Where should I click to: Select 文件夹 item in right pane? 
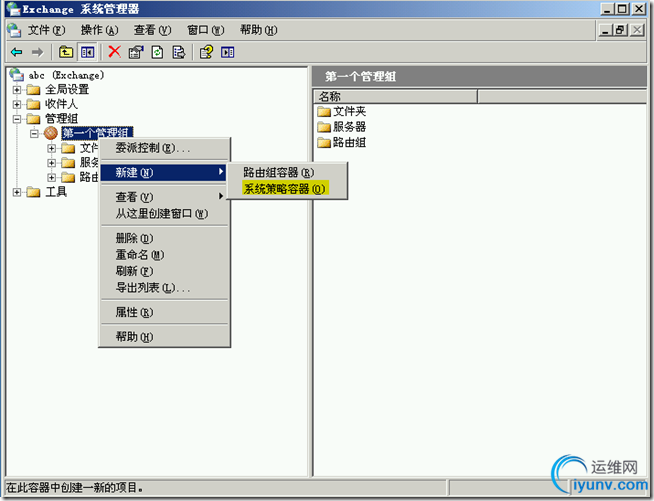point(349,111)
